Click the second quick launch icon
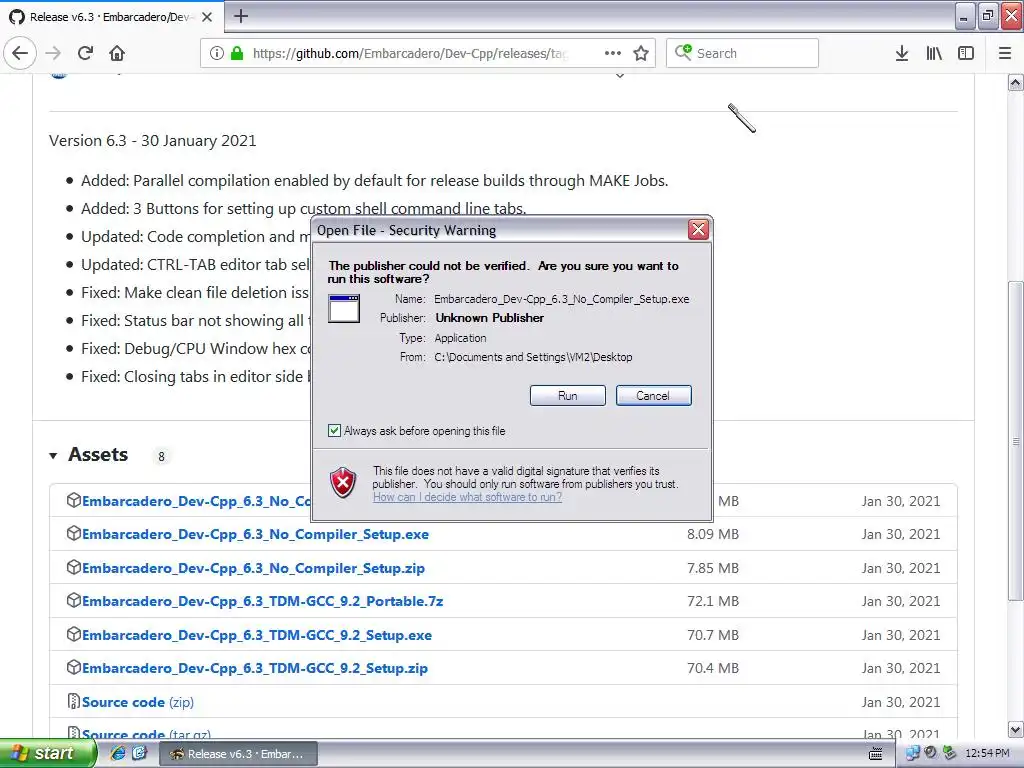 (140, 754)
